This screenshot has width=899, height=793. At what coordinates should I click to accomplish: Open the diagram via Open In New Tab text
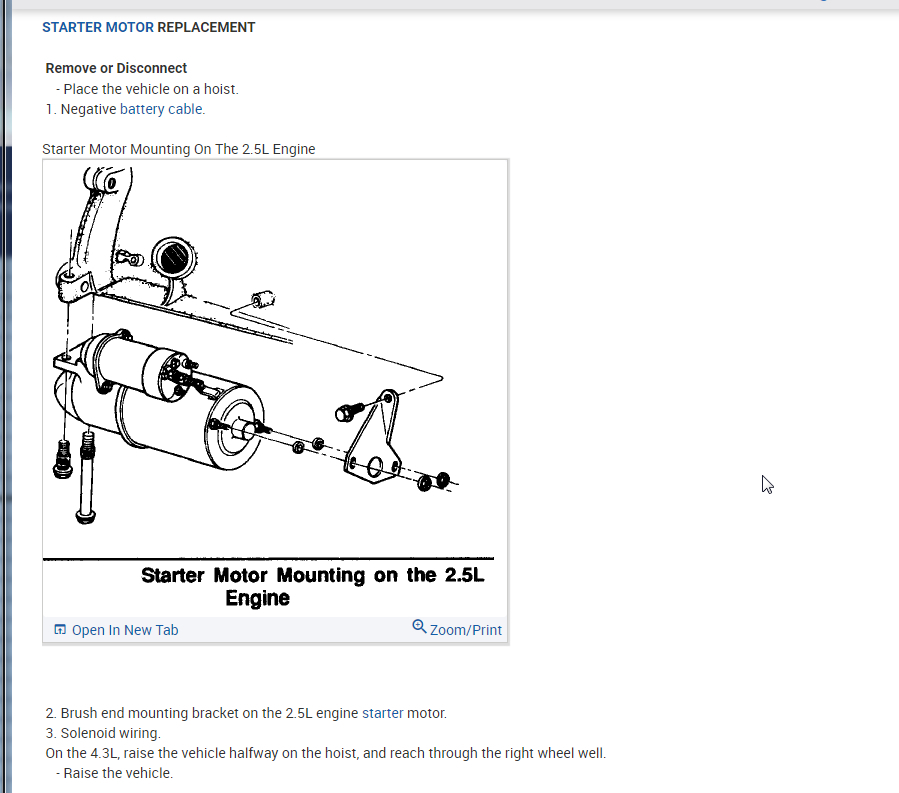125,630
